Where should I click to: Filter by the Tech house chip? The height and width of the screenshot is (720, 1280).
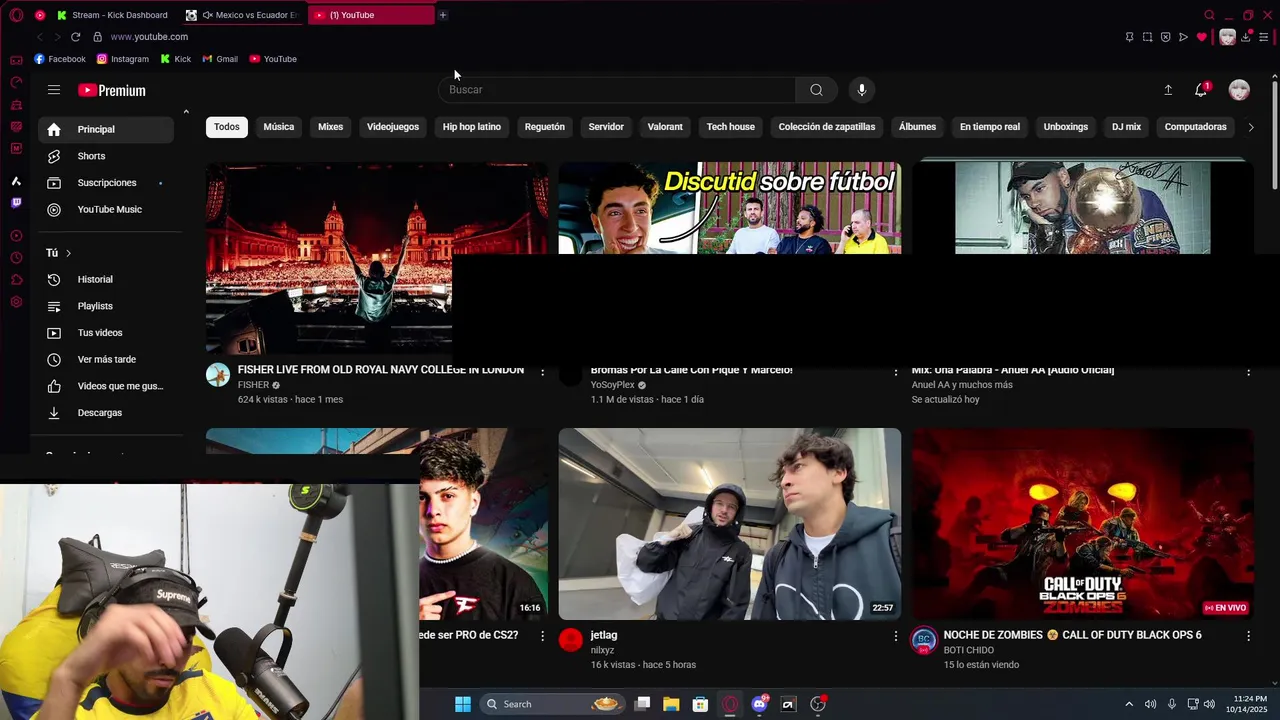(x=731, y=127)
